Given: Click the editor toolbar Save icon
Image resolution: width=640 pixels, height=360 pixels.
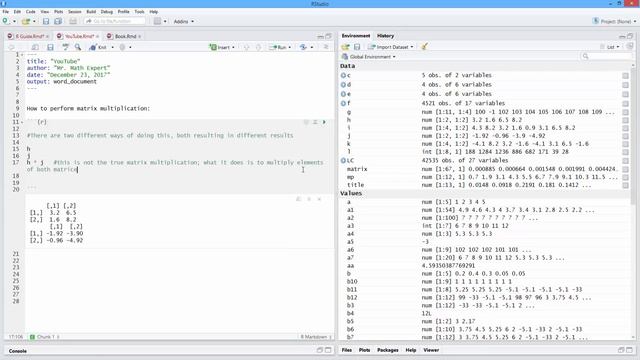Looking at the screenshot, I should (x=50, y=47).
